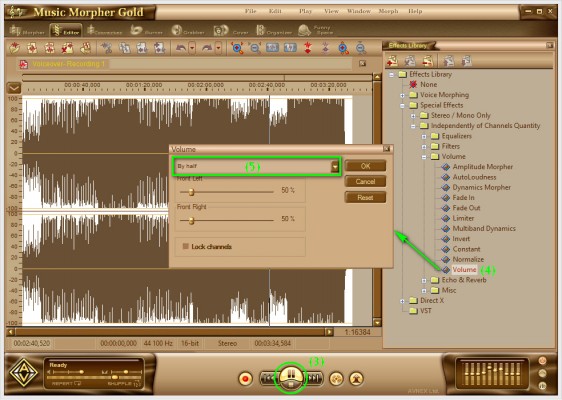Click Cancel in Volume dialog
562x400 pixels.
pyautogui.click(x=365, y=181)
